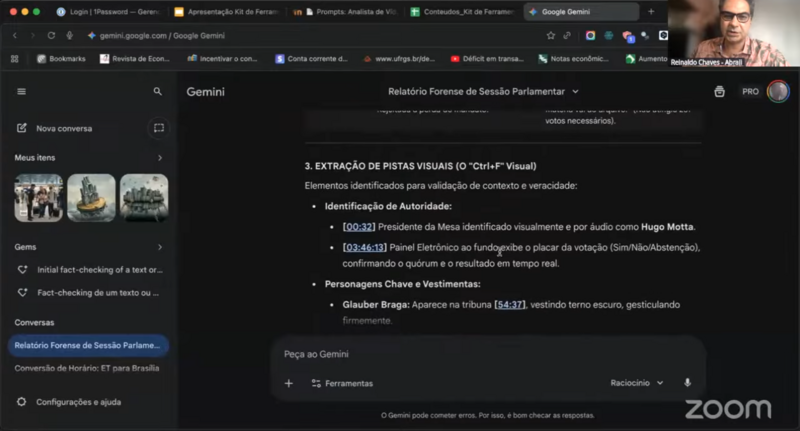Jump to timestamp 54:37 link
Viewport: 800px width, 431px height.
(510, 305)
